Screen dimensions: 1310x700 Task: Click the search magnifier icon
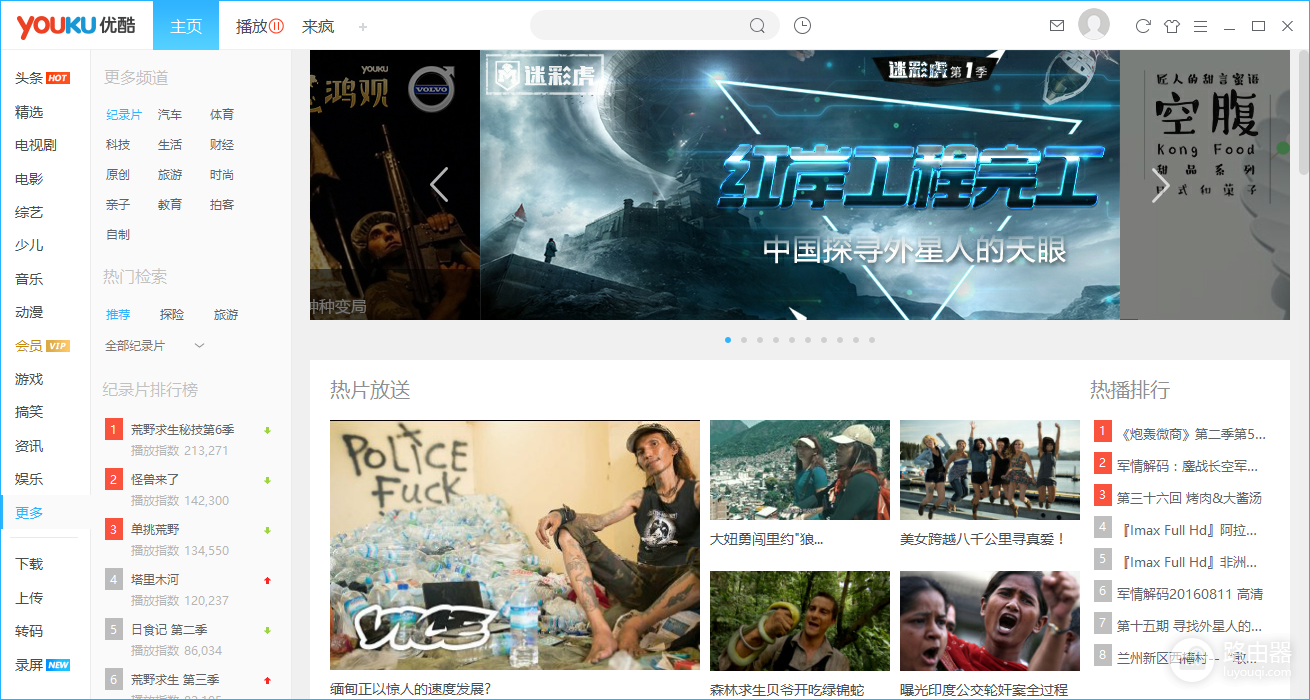tap(757, 26)
